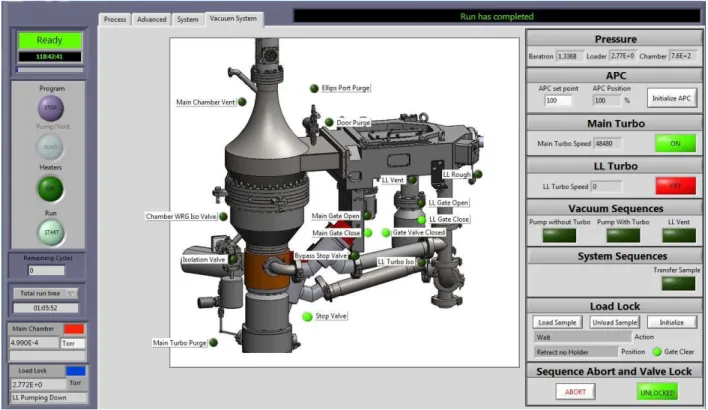This screenshot has width=708, height=410.
Task: Toggle the Bypass Stop Valve indicator
Action: [x=355, y=256]
